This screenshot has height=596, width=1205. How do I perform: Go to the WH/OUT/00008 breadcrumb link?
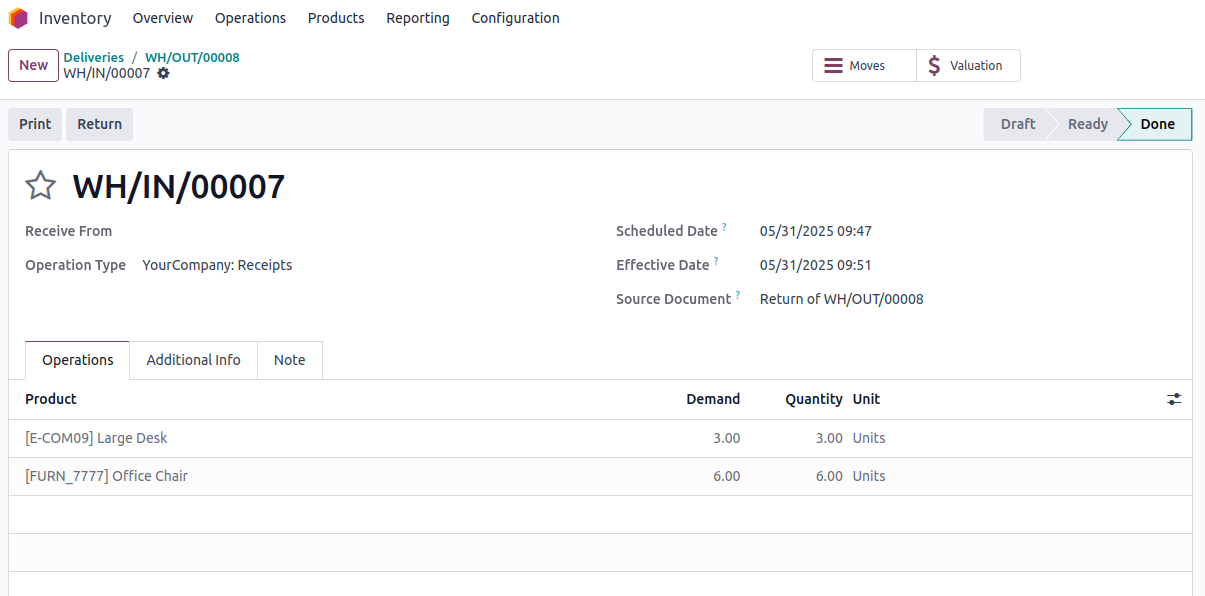[192, 57]
